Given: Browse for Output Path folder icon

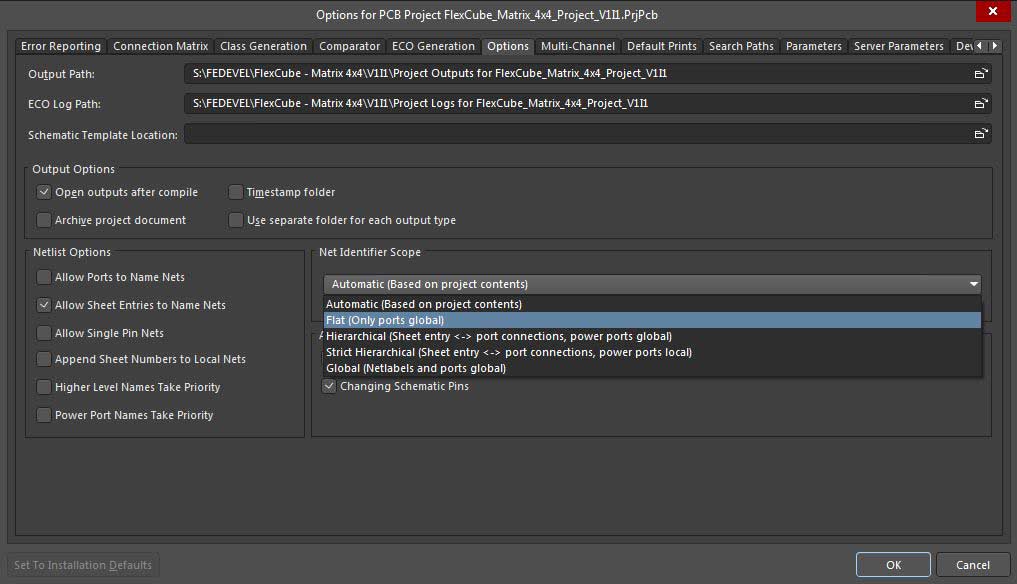Looking at the screenshot, I should click(x=981, y=74).
